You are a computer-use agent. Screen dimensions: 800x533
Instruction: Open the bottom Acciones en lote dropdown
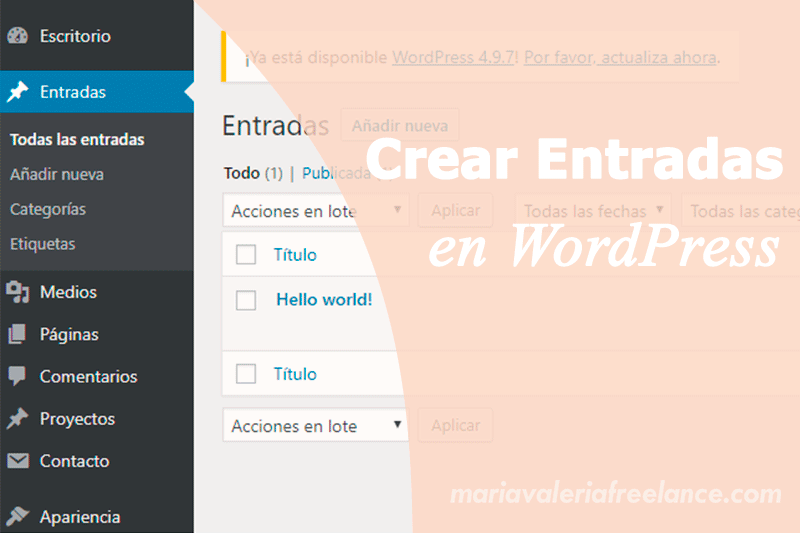(x=316, y=425)
